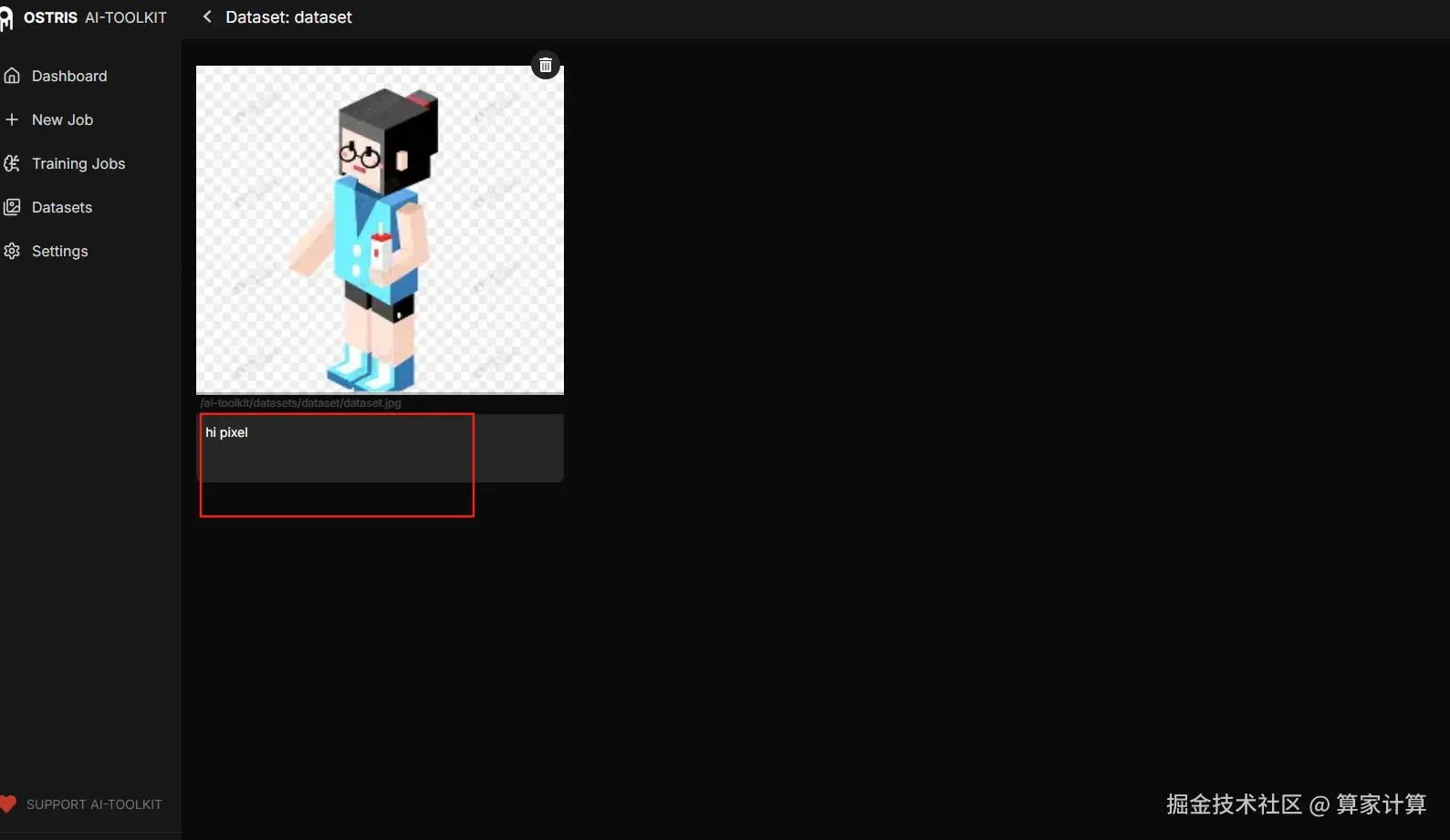Open Datasets in the sidebar
The height and width of the screenshot is (840, 1450).
(x=62, y=207)
